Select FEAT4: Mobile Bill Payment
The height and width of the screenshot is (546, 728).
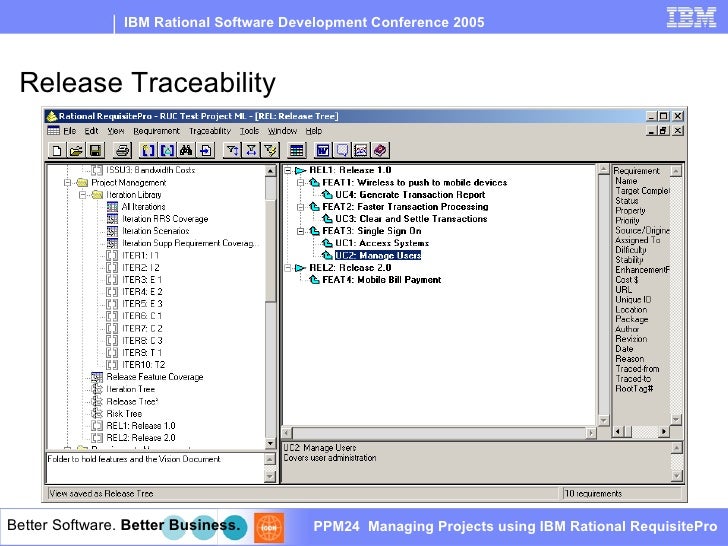(382, 280)
